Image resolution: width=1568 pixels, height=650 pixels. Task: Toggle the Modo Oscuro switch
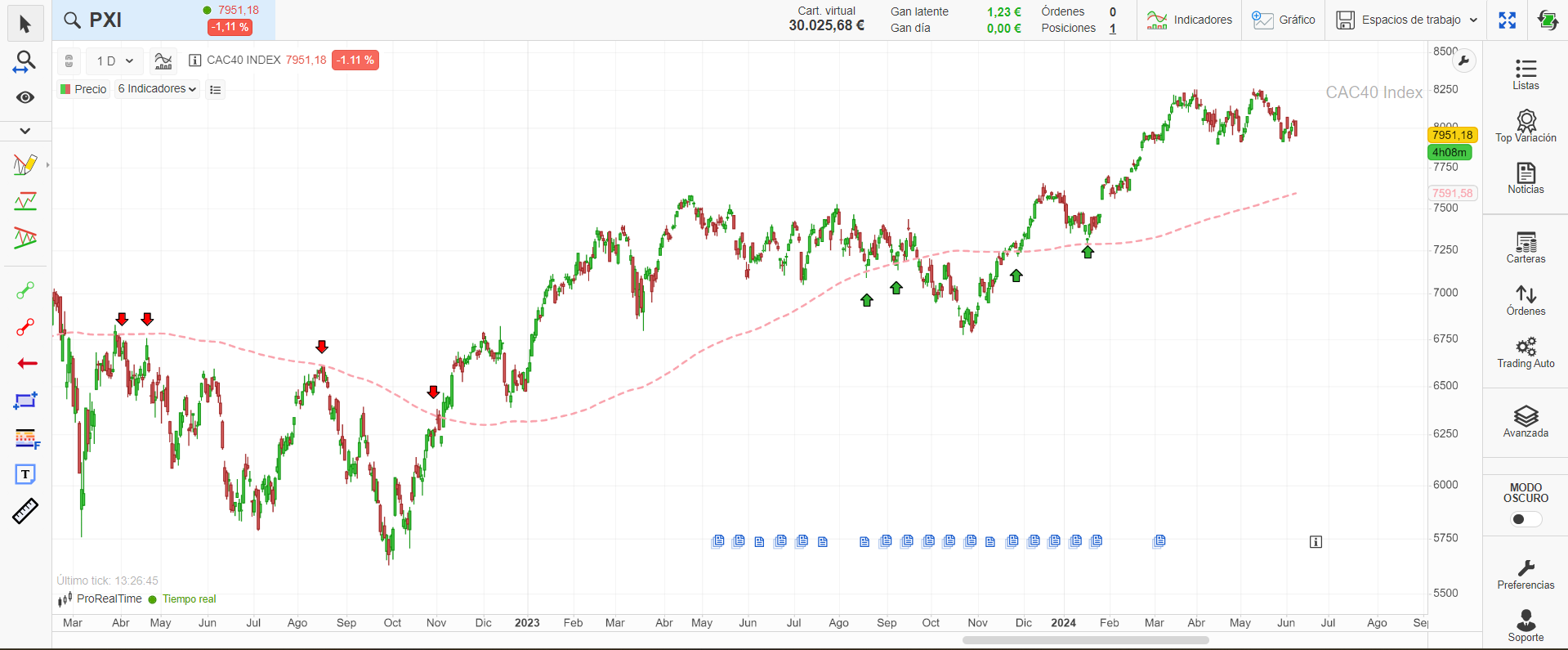tap(1526, 519)
